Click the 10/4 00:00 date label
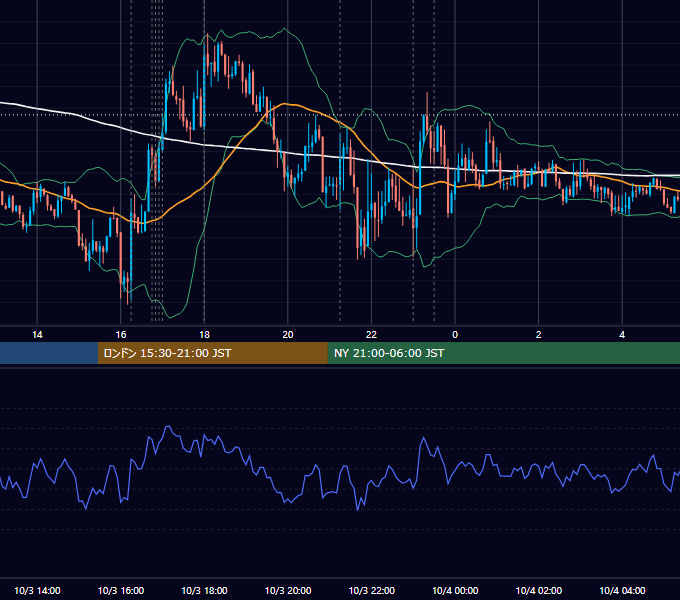The image size is (680, 600). tap(455, 590)
